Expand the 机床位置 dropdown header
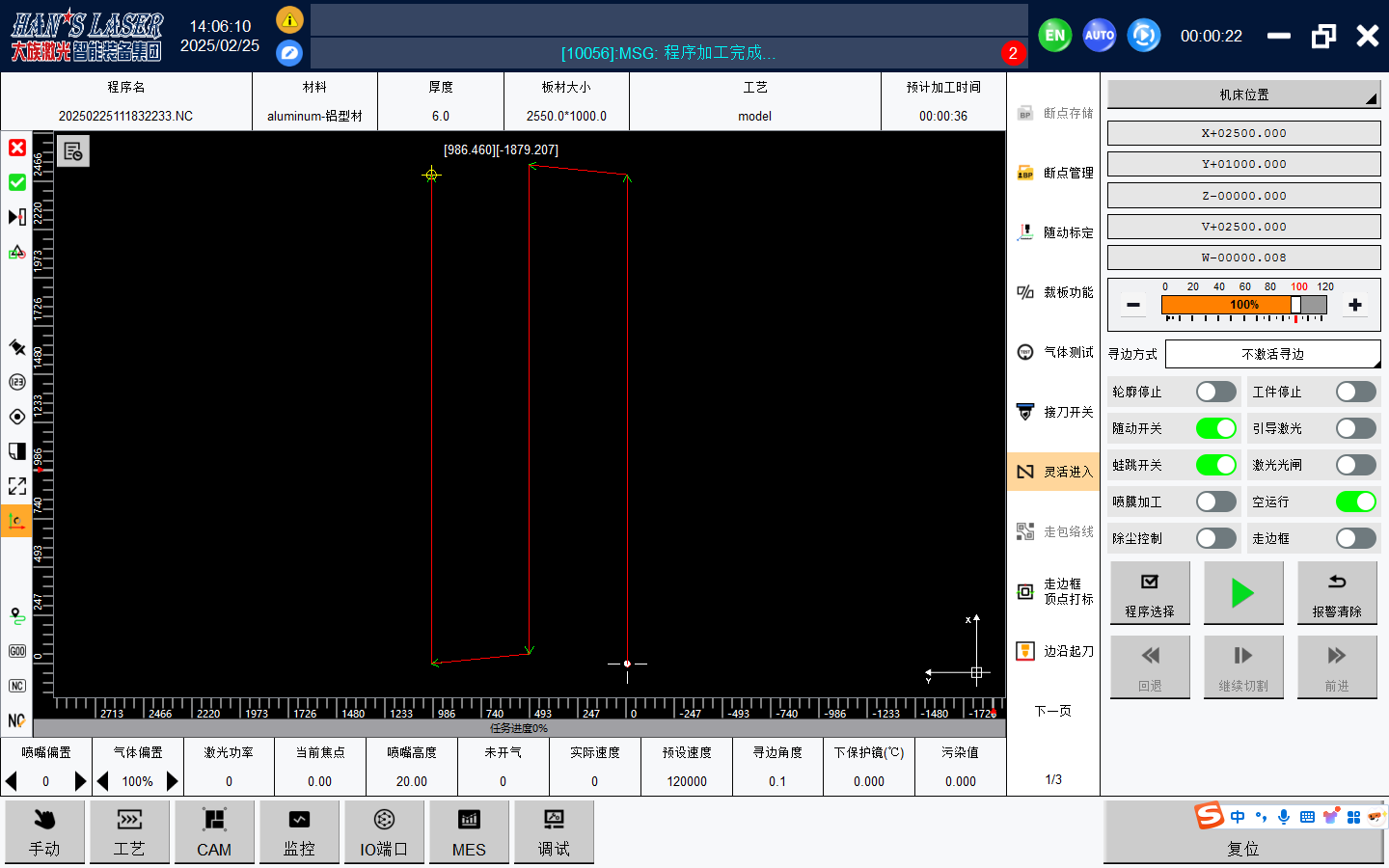Viewport: 1389px width, 868px height. click(1244, 95)
